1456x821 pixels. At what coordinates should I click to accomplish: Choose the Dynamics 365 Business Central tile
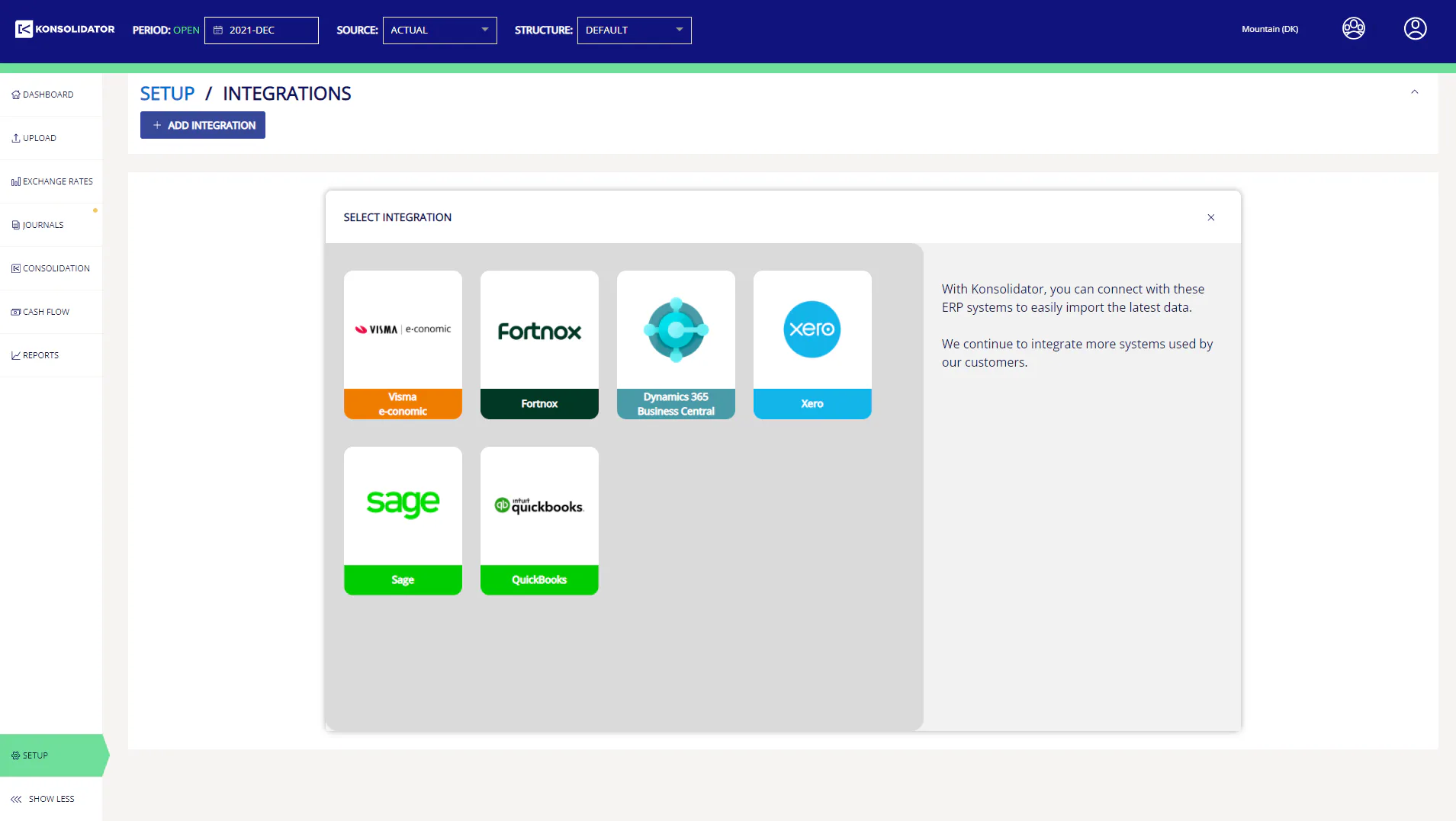pyautogui.click(x=676, y=345)
